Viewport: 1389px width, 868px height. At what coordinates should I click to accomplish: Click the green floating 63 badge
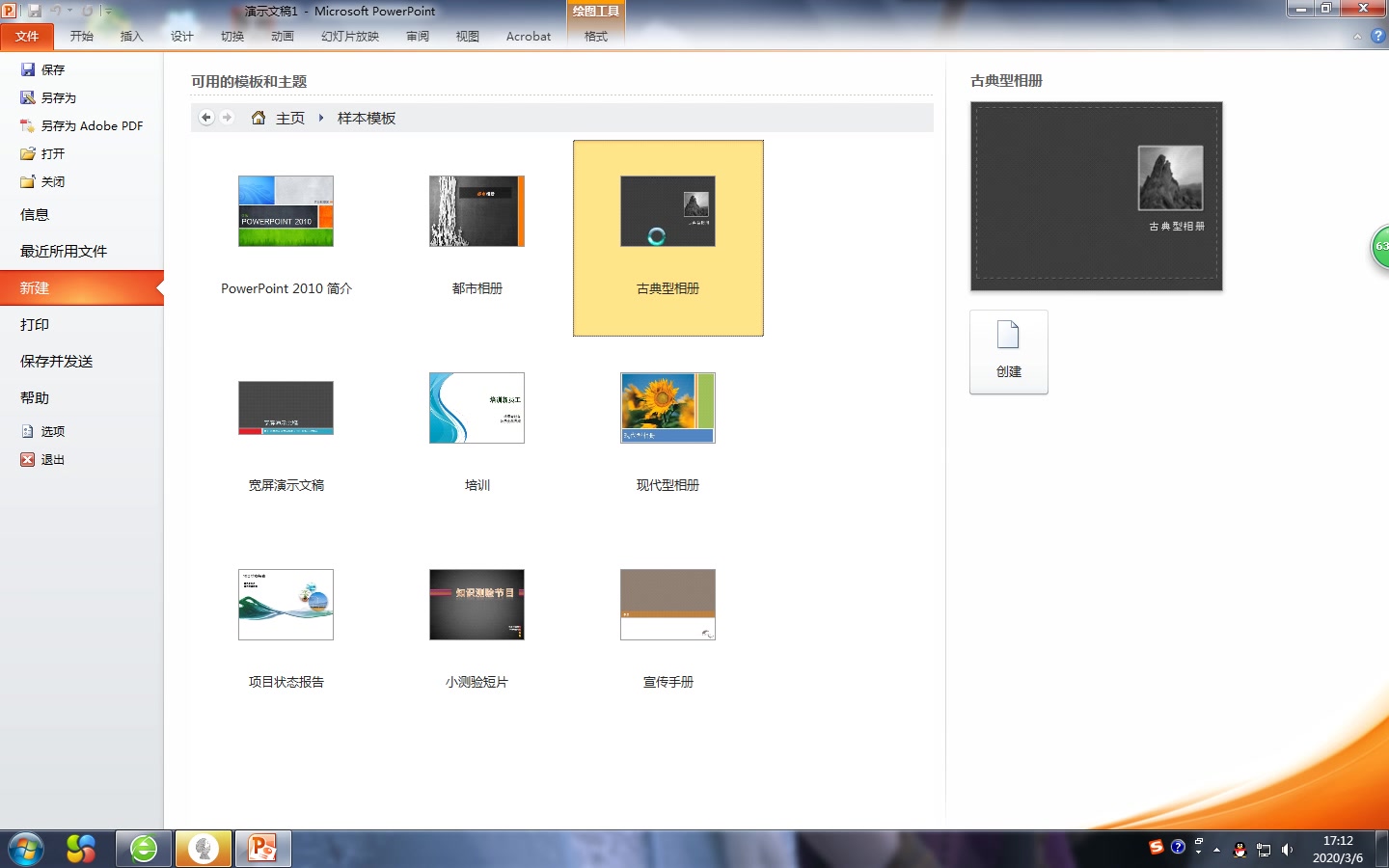click(1380, 247)
